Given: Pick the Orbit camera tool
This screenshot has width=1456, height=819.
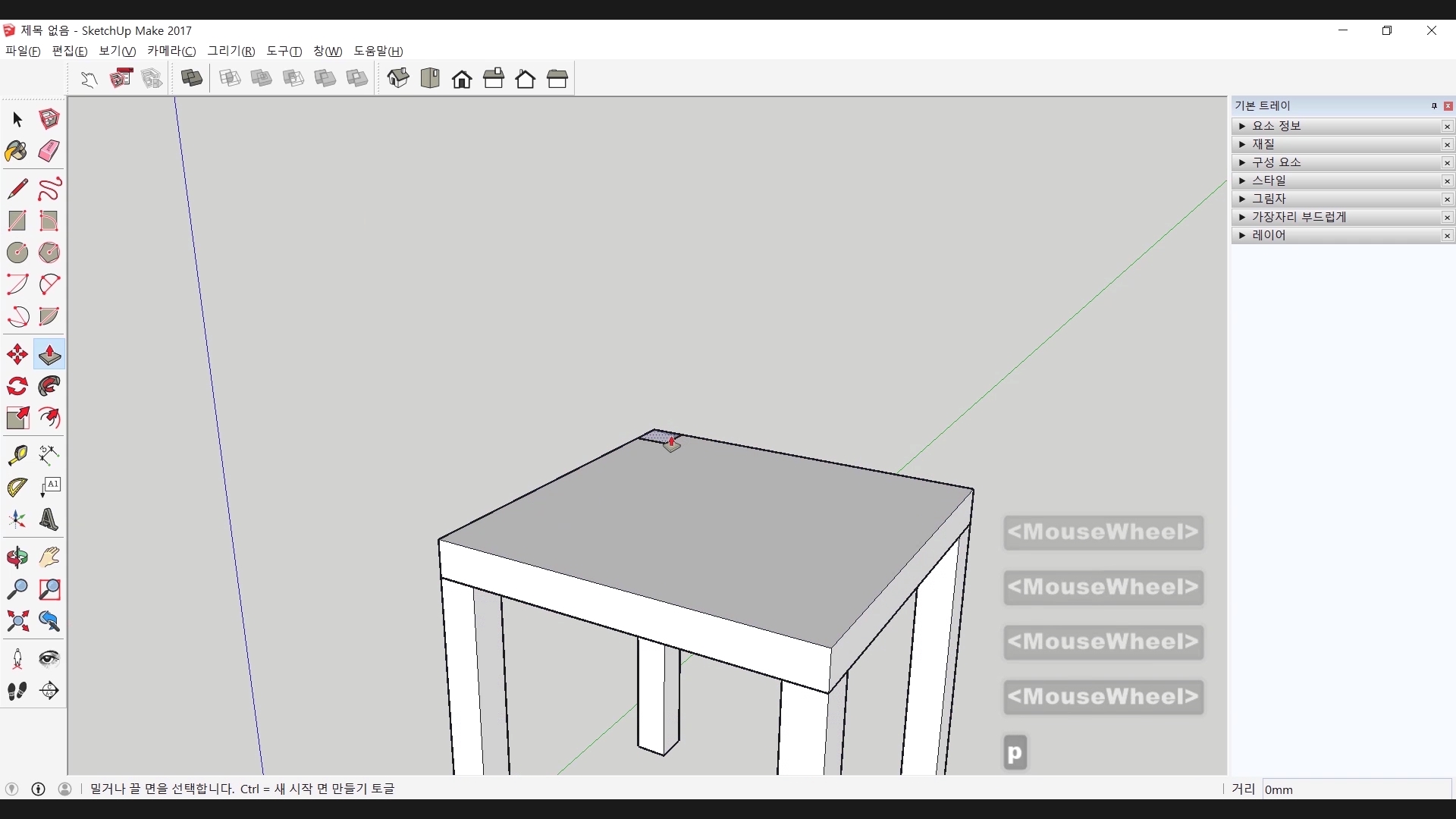Looking at the screenshot, I should pyautogui.click(x=17, y=557).
